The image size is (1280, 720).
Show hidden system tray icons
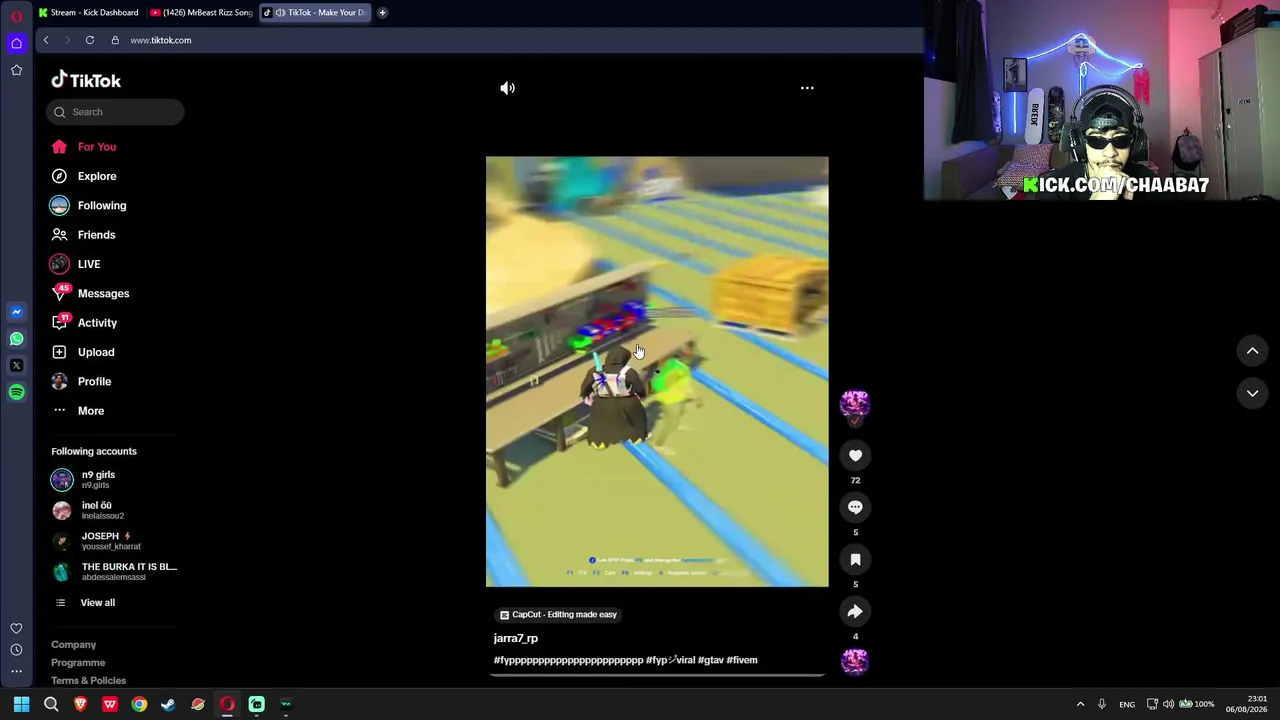pos(1080,704)
